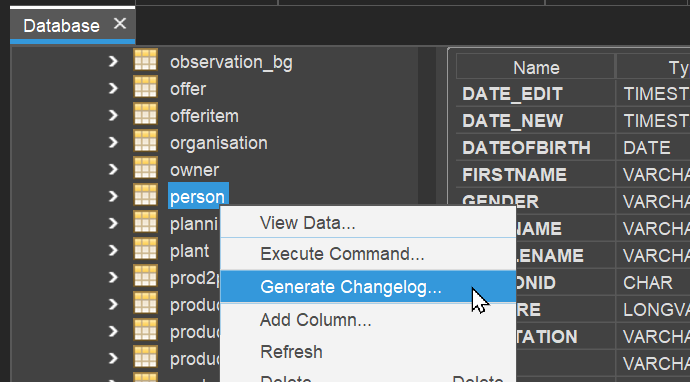Image resolution: width=690 pixels, height=382 pixels.
Task: Select the owner table
Action: coord(195,170)
